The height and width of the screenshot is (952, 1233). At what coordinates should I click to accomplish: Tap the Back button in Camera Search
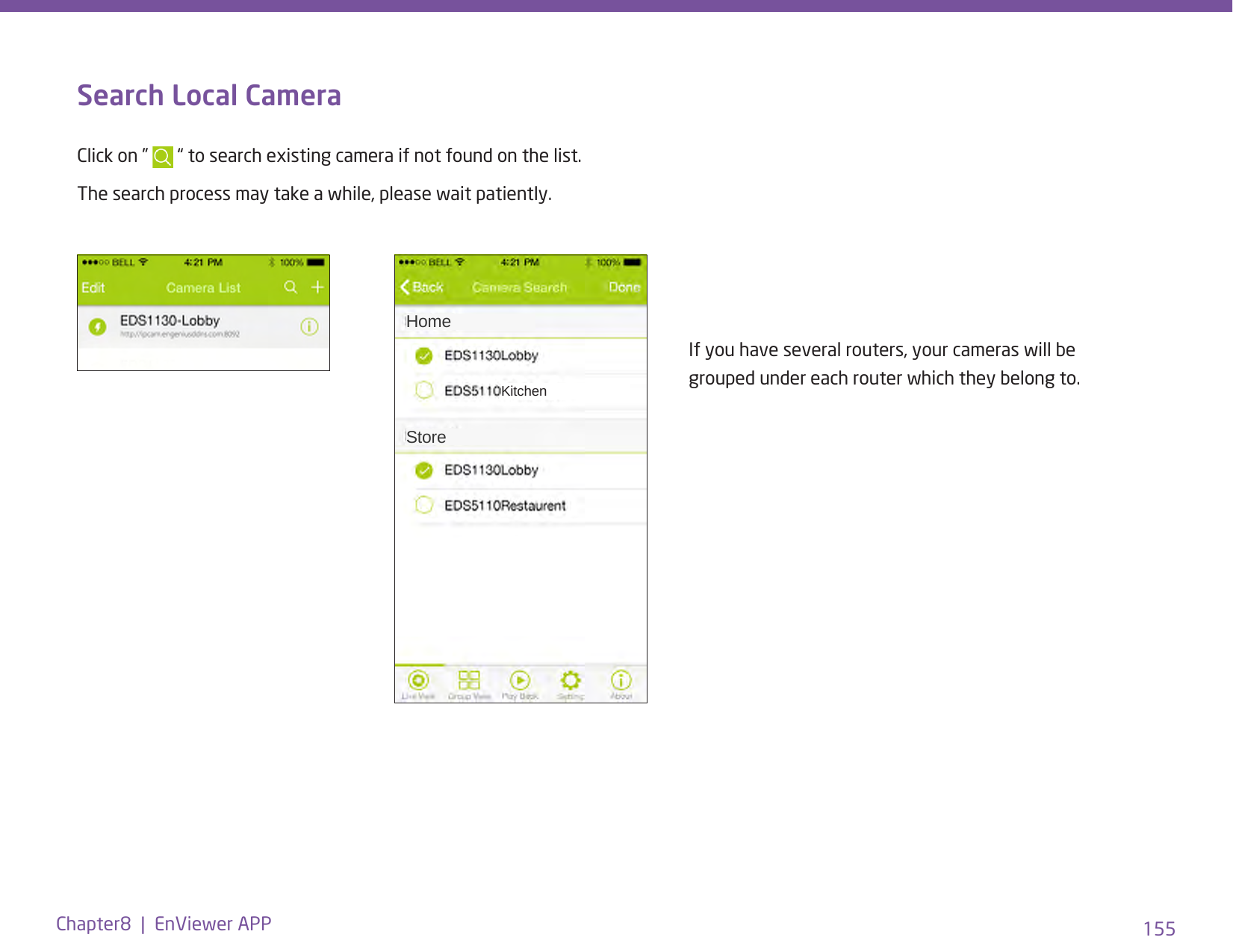(422, 287)
